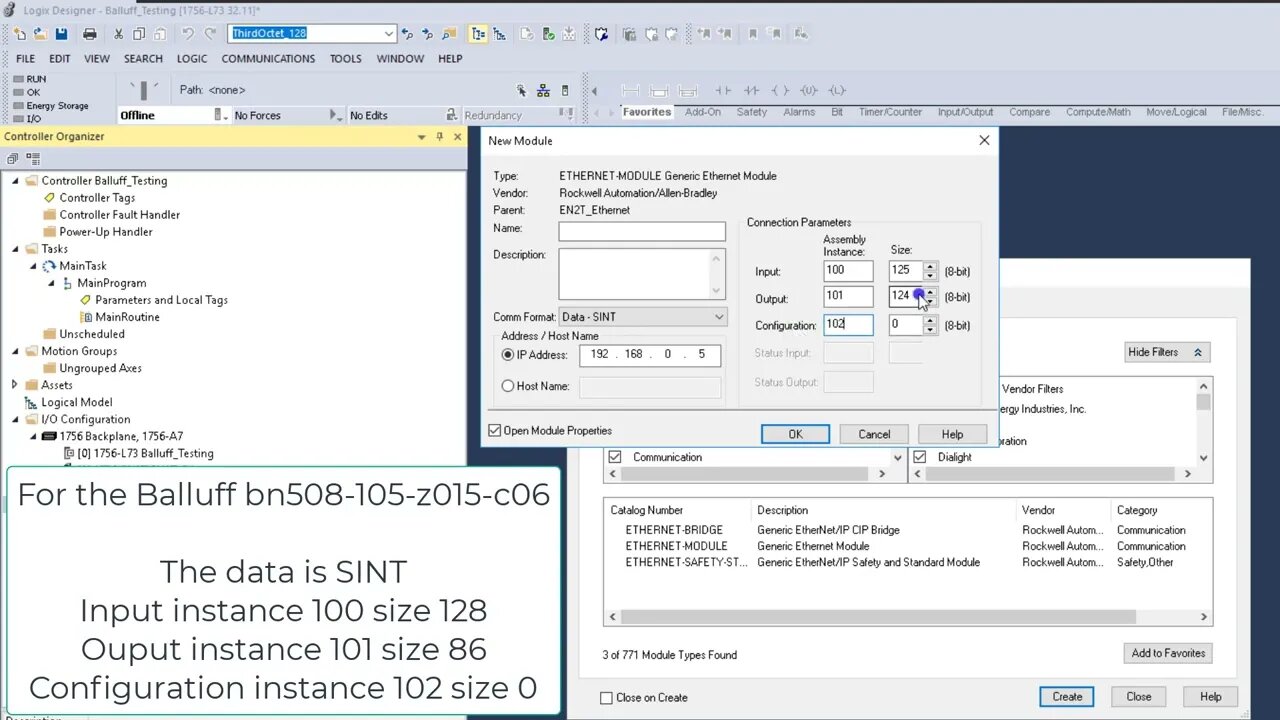Click the Open project folder icon

point(41,33)
